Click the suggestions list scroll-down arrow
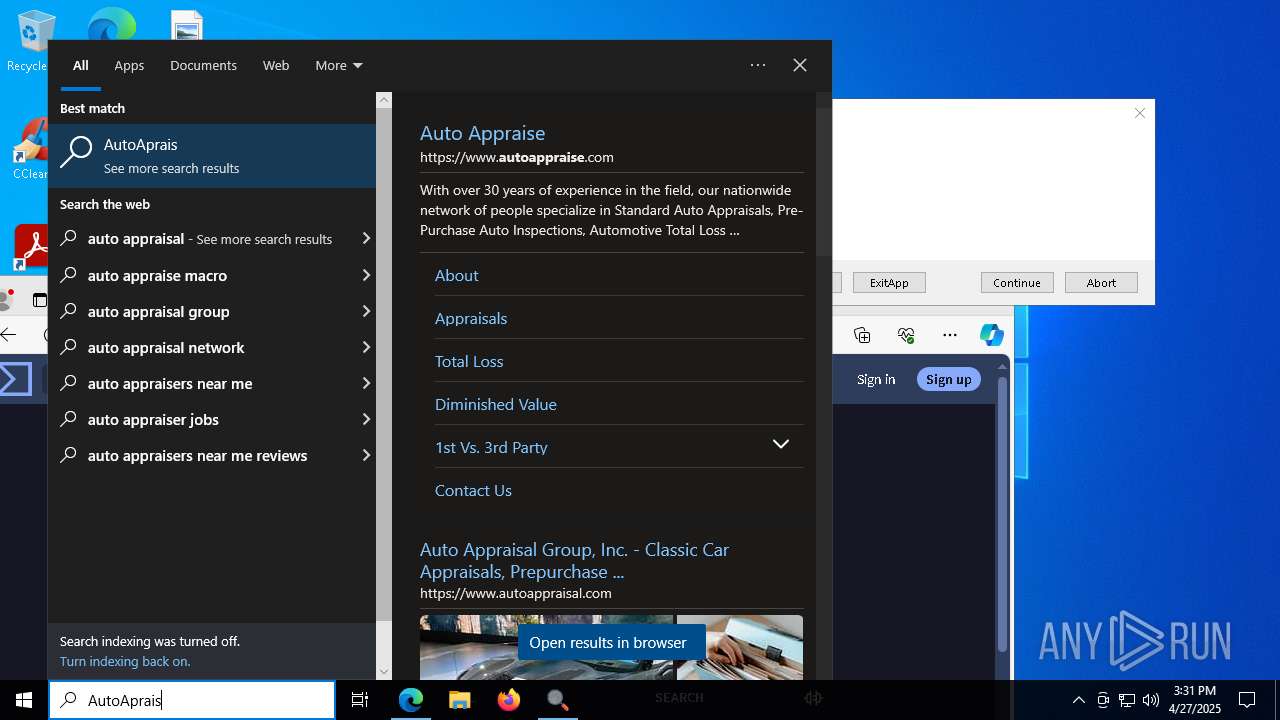Viewport: 1280px width, 720px height. pyautogui.click(x=384, y=672)
